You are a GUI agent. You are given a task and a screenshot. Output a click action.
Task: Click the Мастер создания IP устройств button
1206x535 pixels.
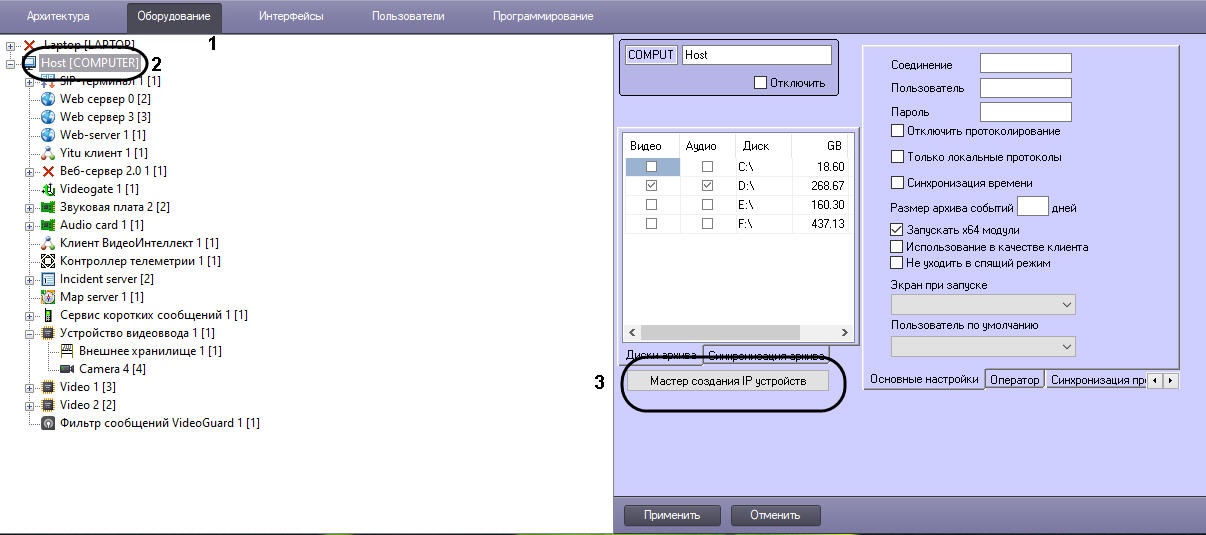727,381
